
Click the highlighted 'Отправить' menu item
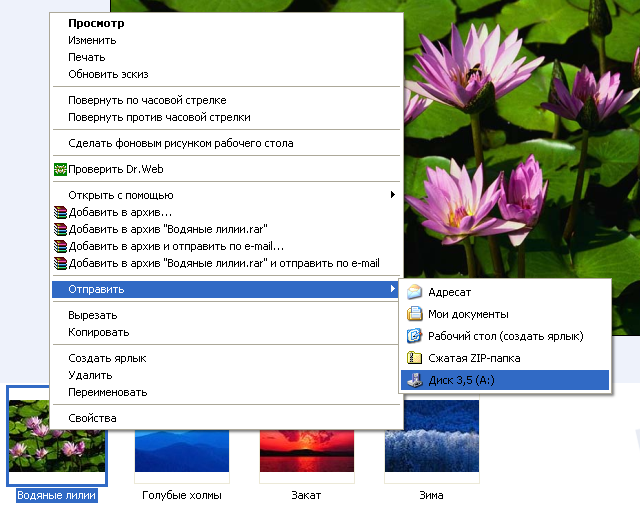coord(226,289)
